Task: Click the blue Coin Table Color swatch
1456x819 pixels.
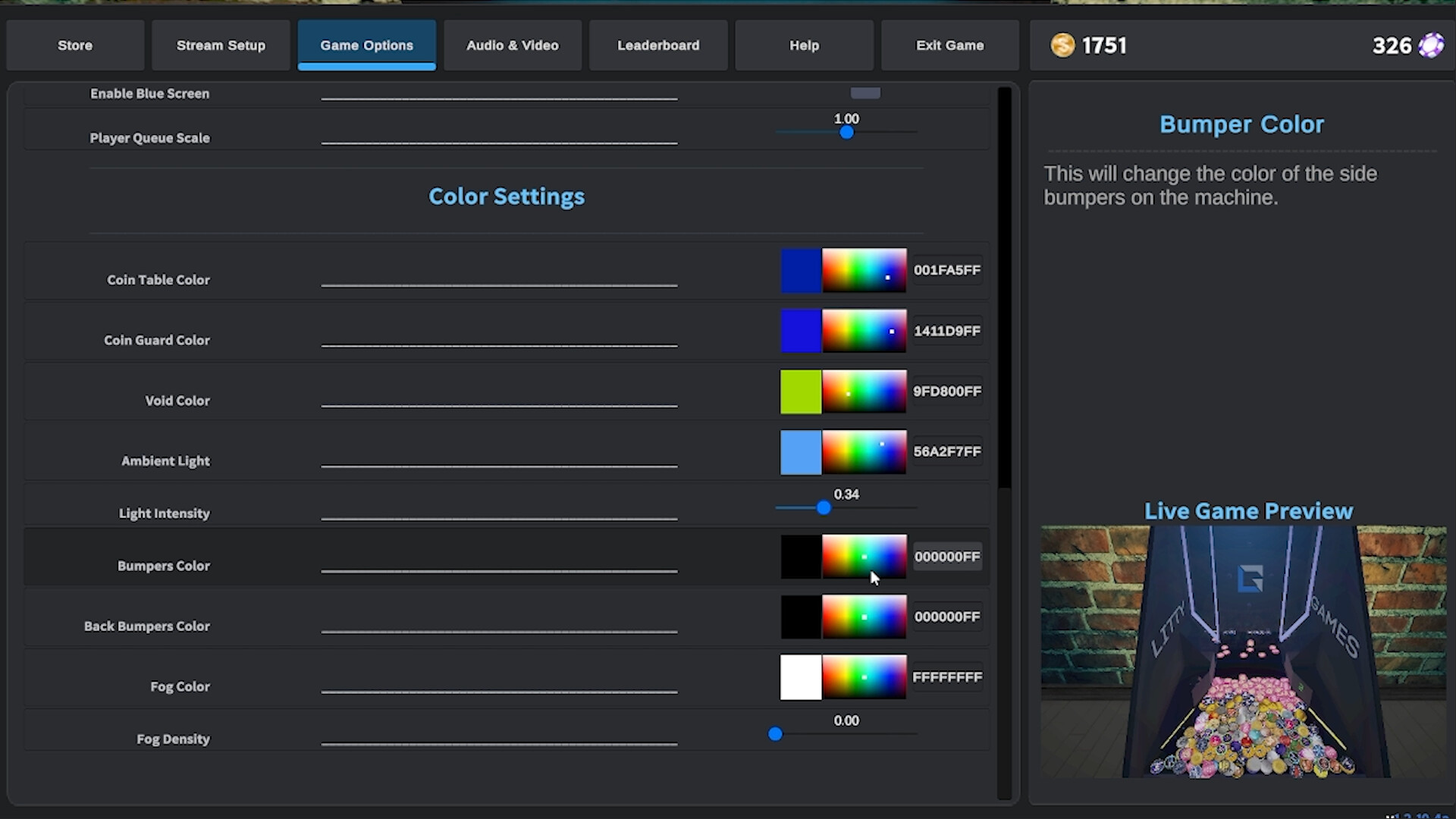Action: coord(800,270)
